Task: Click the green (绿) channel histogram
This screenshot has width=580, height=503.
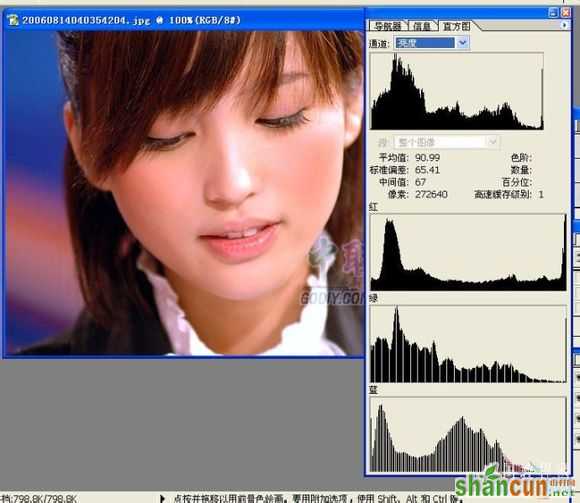Action: 468,344
